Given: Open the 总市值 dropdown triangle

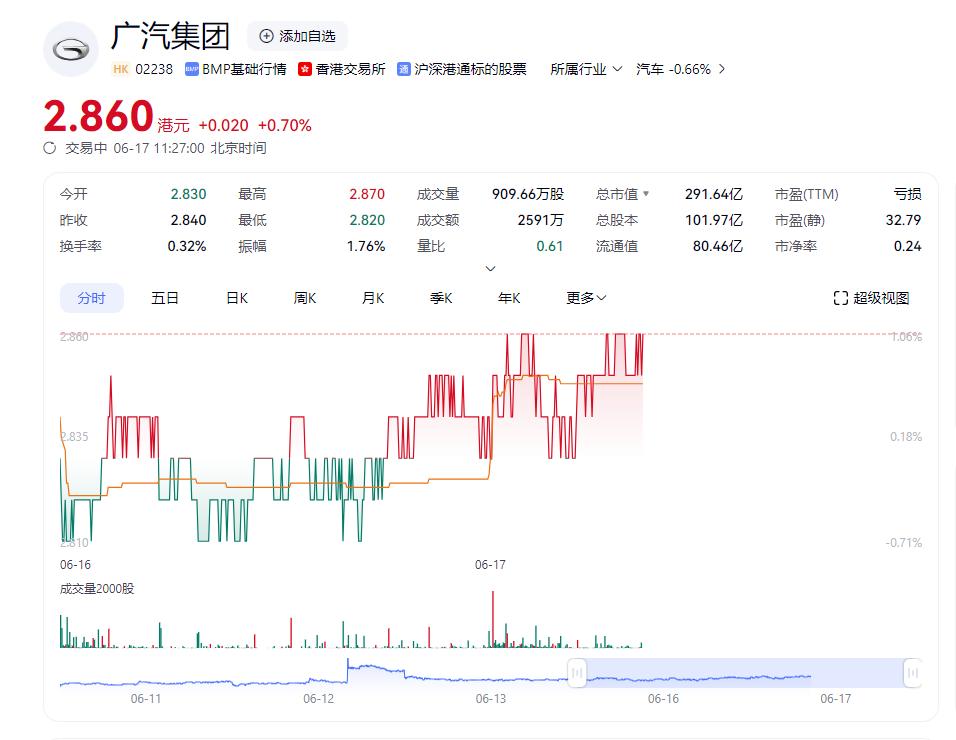Looking at the screenshot, I should [646, 194].
